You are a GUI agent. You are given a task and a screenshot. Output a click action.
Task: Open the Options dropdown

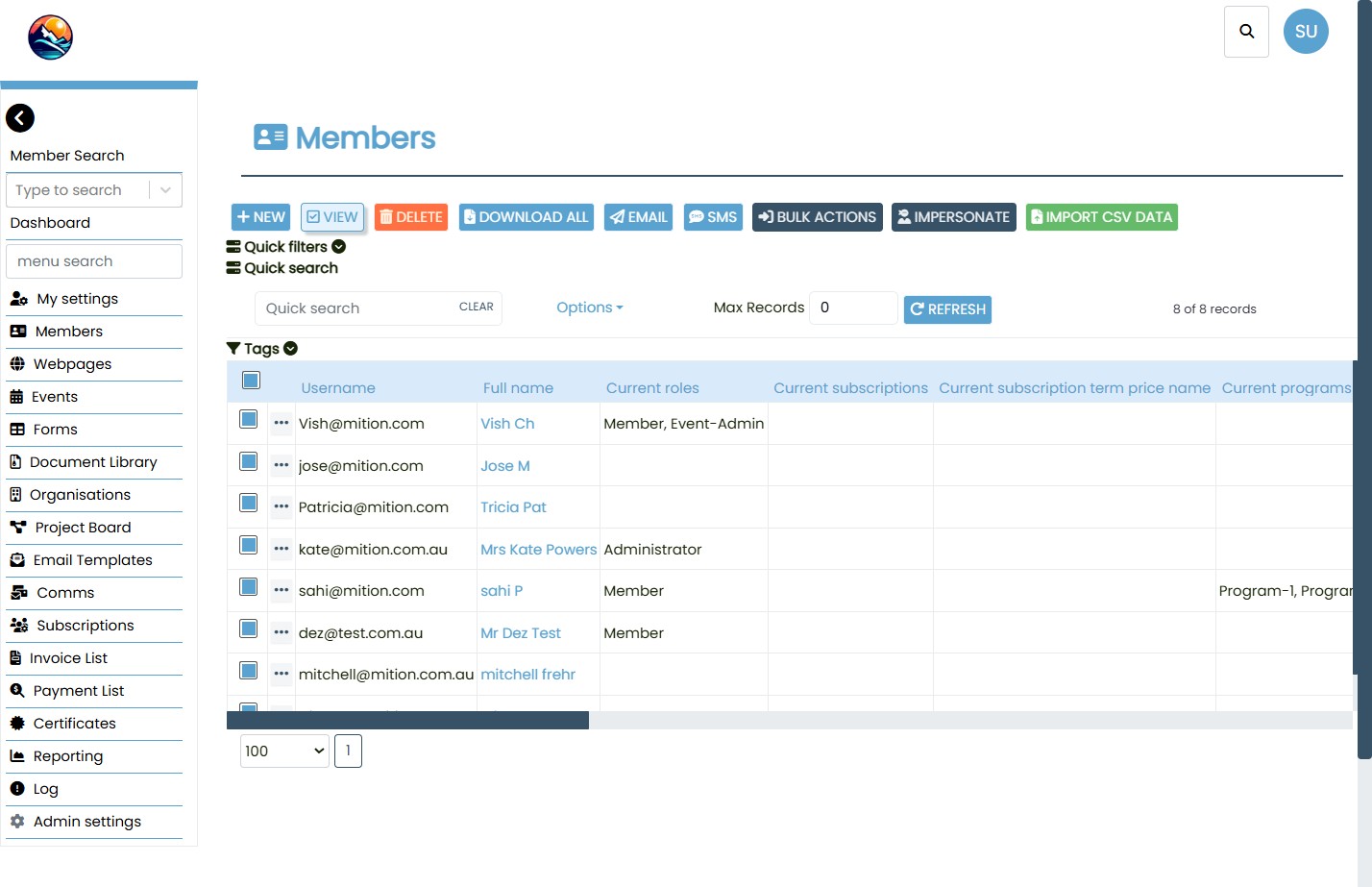589,308
